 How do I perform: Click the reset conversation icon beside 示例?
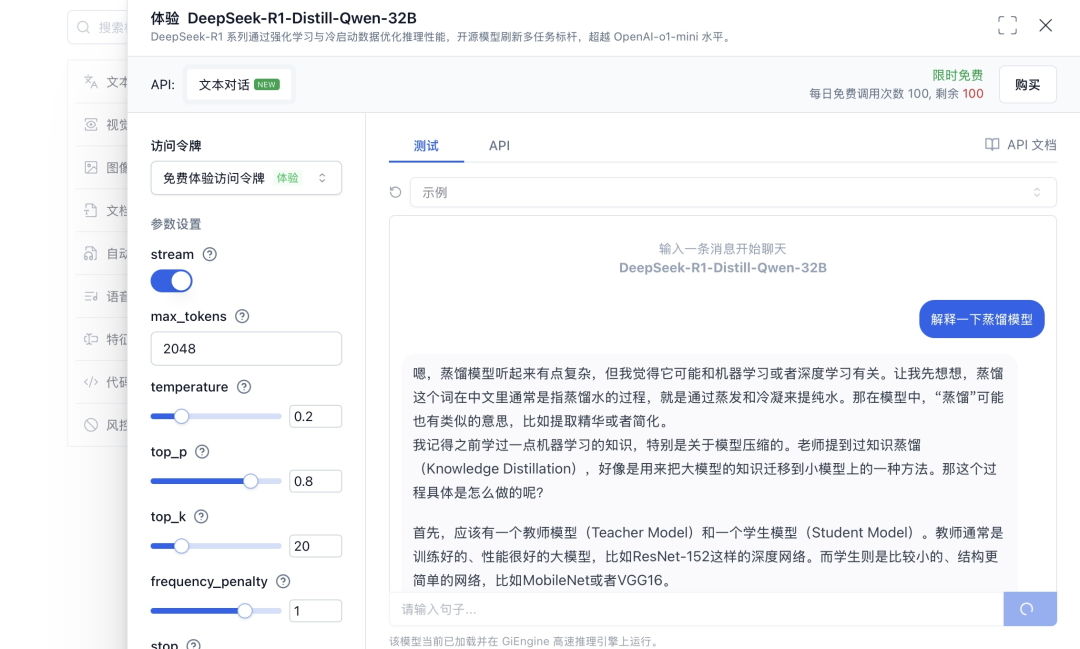coord(395,192)
